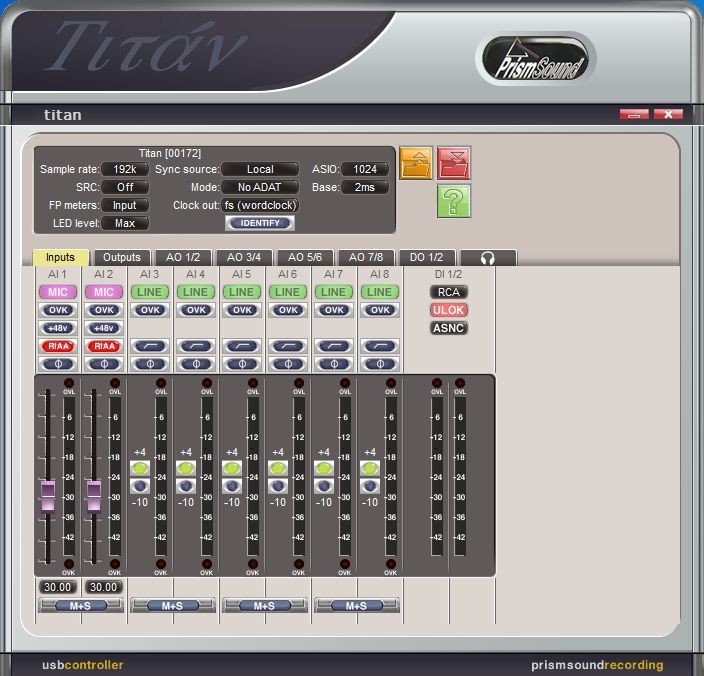The width and height of the screenshot is (704, 676).
Task: Switch to the Outputs tab
Action: coord(122,258)
